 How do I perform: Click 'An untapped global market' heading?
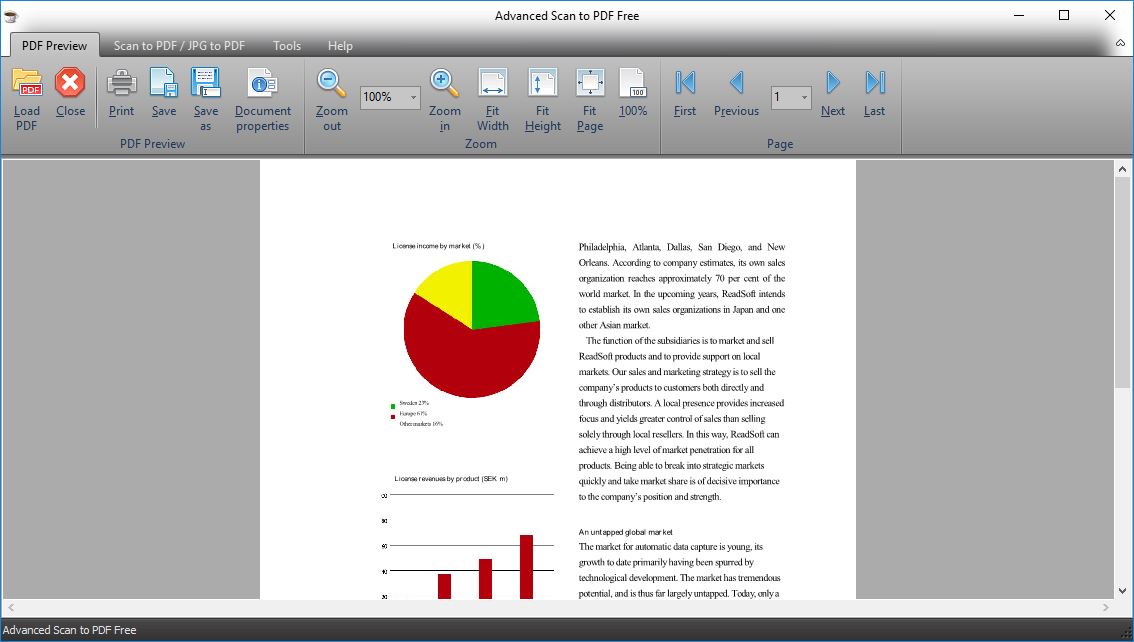pyautogui.click(x=626, y=532)
